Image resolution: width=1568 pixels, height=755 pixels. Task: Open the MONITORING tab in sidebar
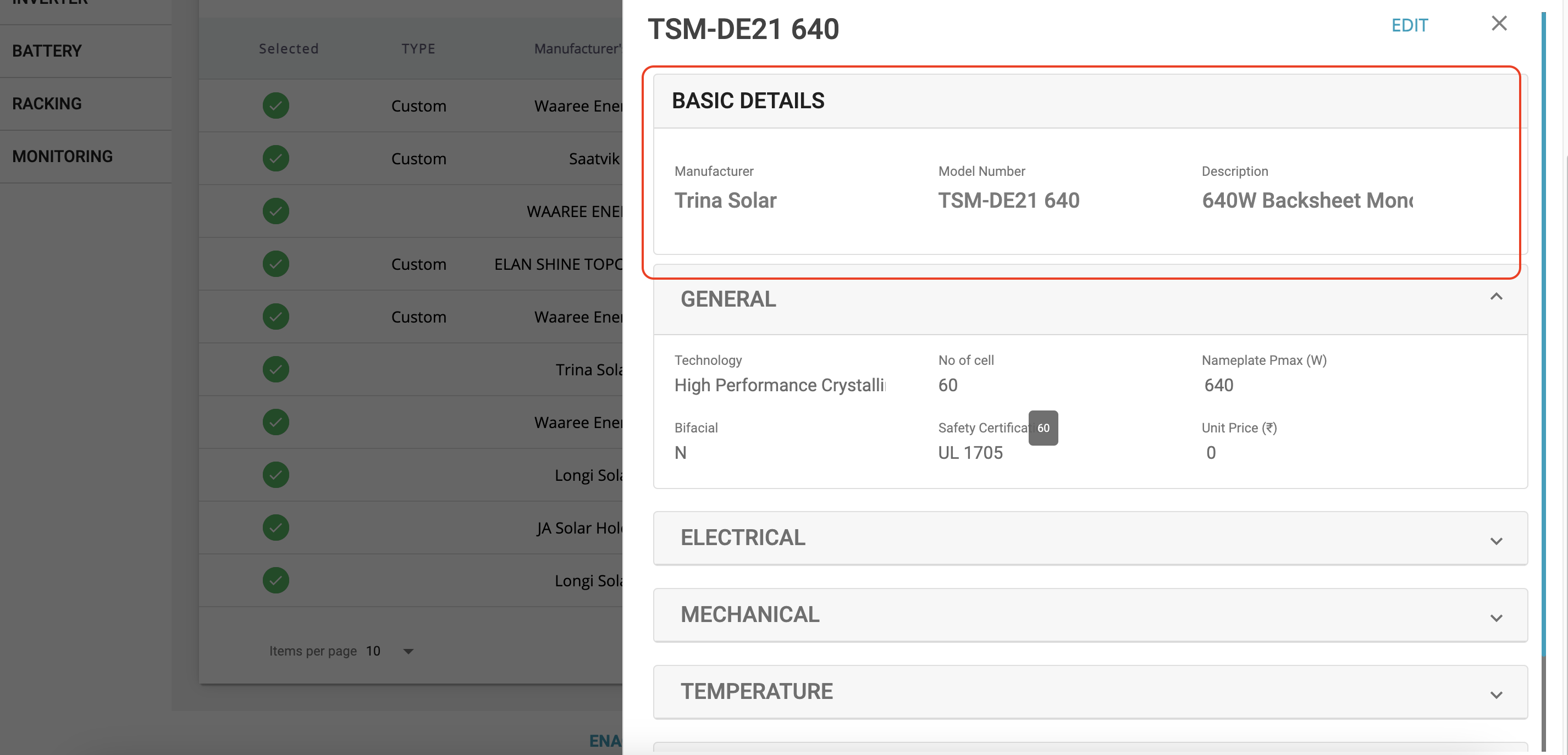62,157
